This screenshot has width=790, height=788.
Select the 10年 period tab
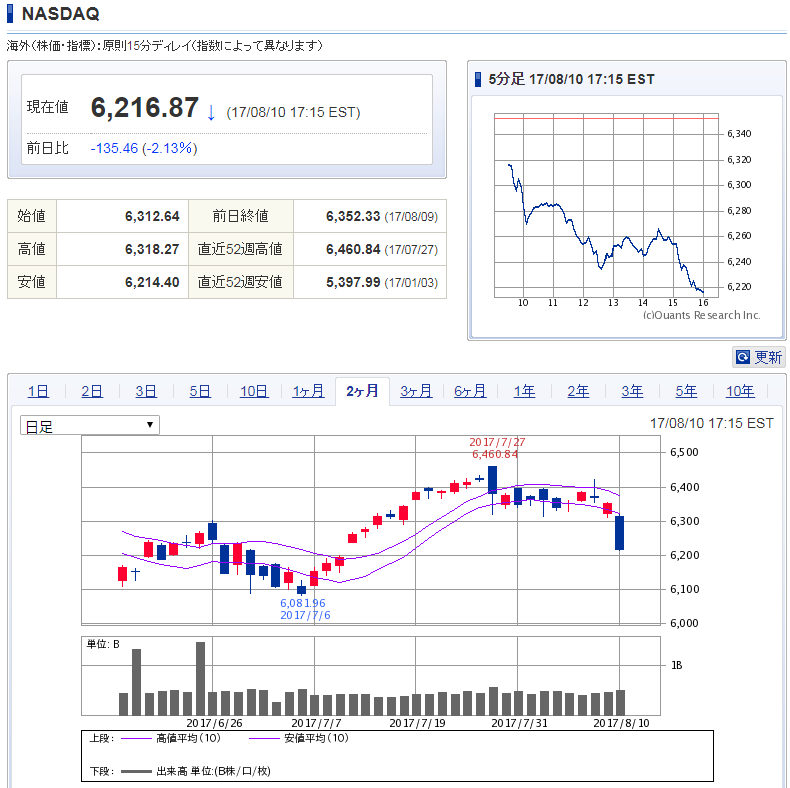tap(740, 391)
